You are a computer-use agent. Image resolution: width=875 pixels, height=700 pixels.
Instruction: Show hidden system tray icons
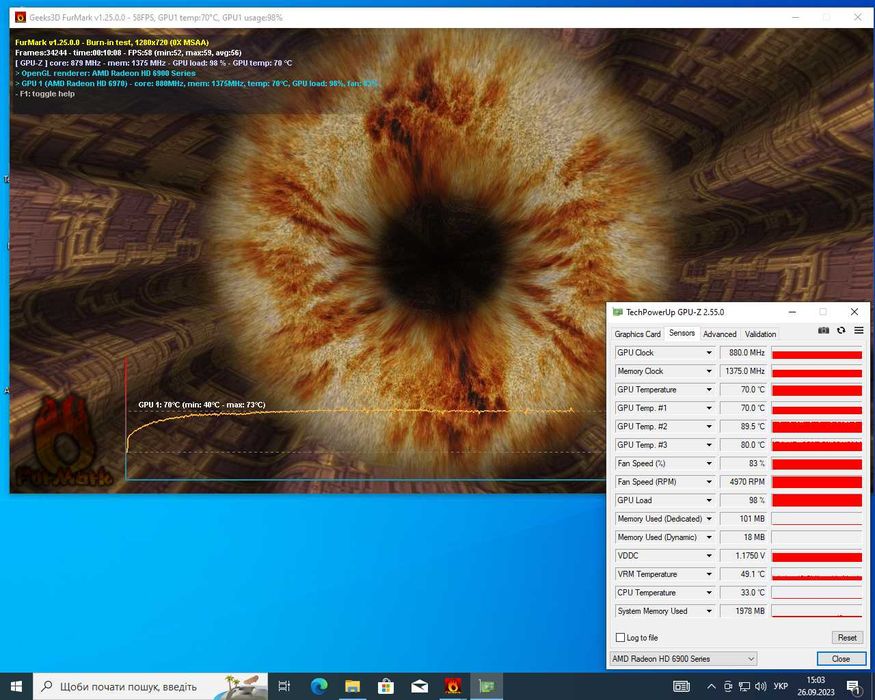click(x=711, y=686)
